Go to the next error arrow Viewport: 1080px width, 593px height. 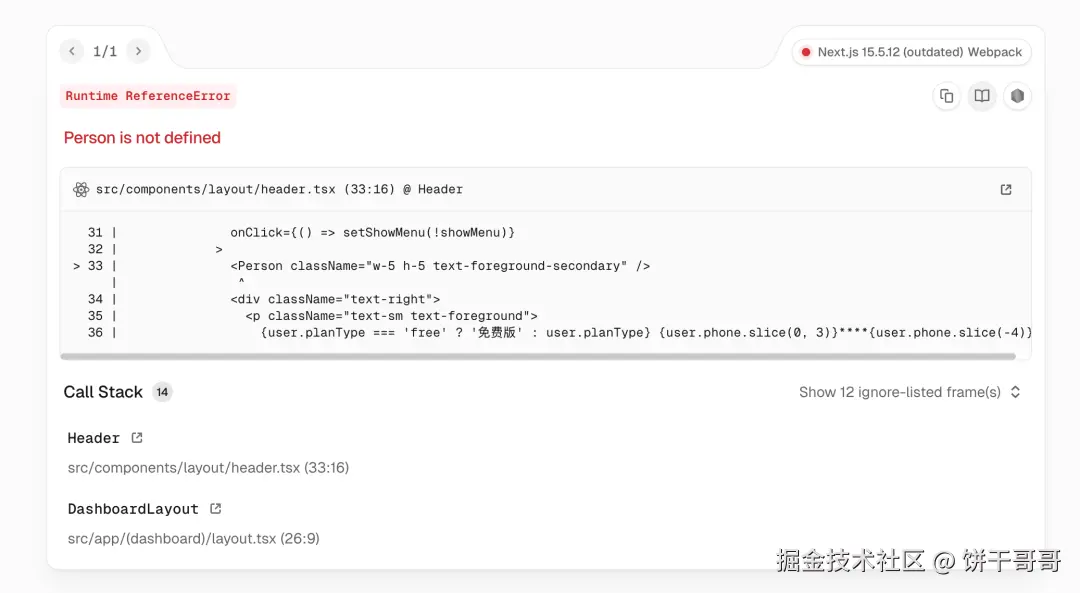tap(138, 51)
